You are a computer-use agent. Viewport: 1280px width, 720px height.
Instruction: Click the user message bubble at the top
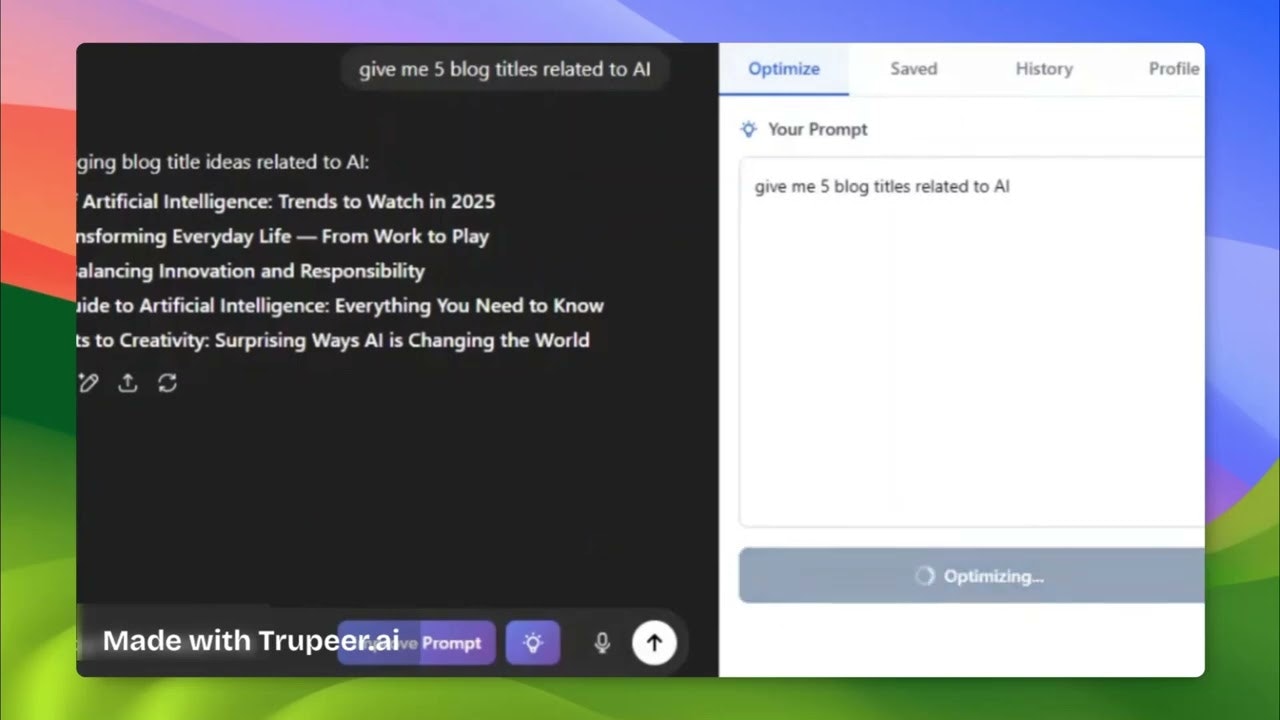[x=505, y=69]
